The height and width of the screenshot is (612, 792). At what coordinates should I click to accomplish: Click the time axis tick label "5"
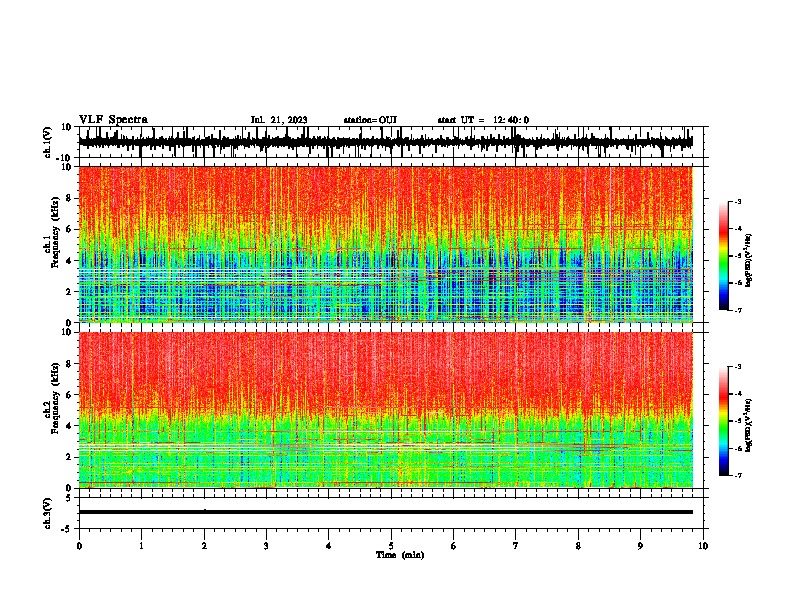click(x=391, y=546)
